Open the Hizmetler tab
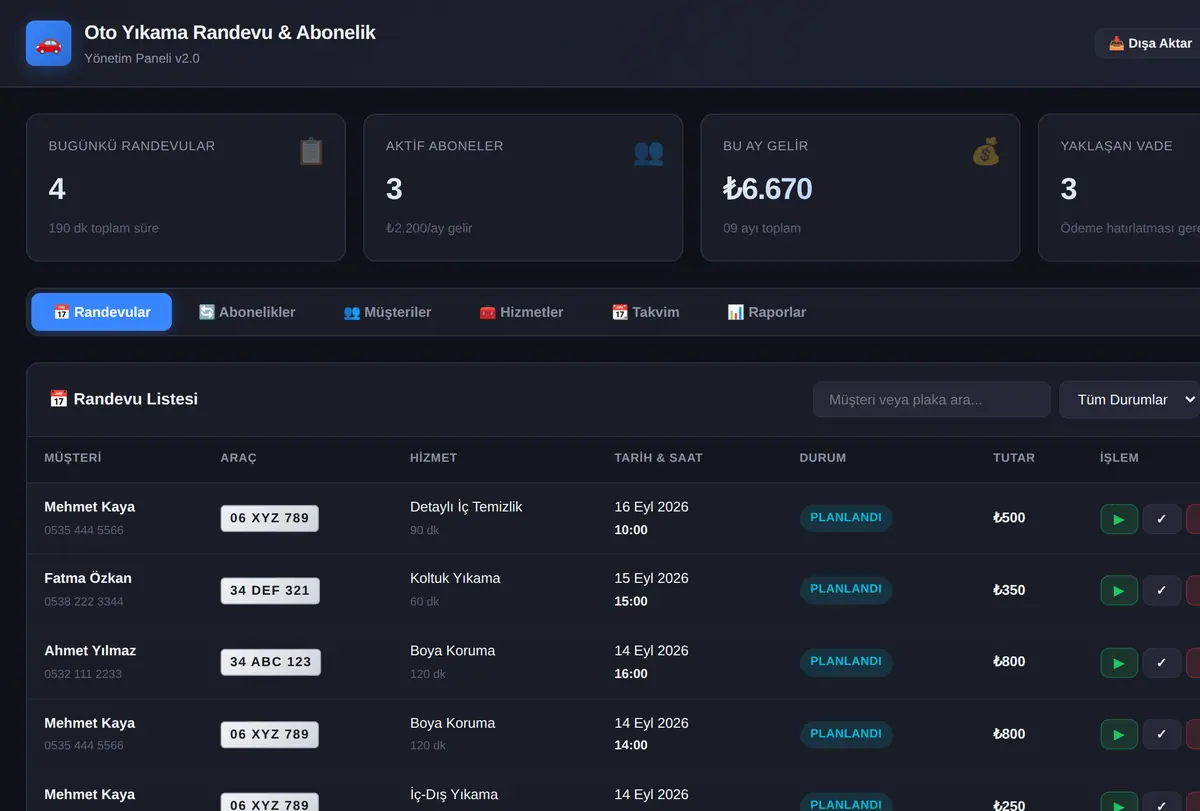The image size is (1200, 811). tap(521, 312)
